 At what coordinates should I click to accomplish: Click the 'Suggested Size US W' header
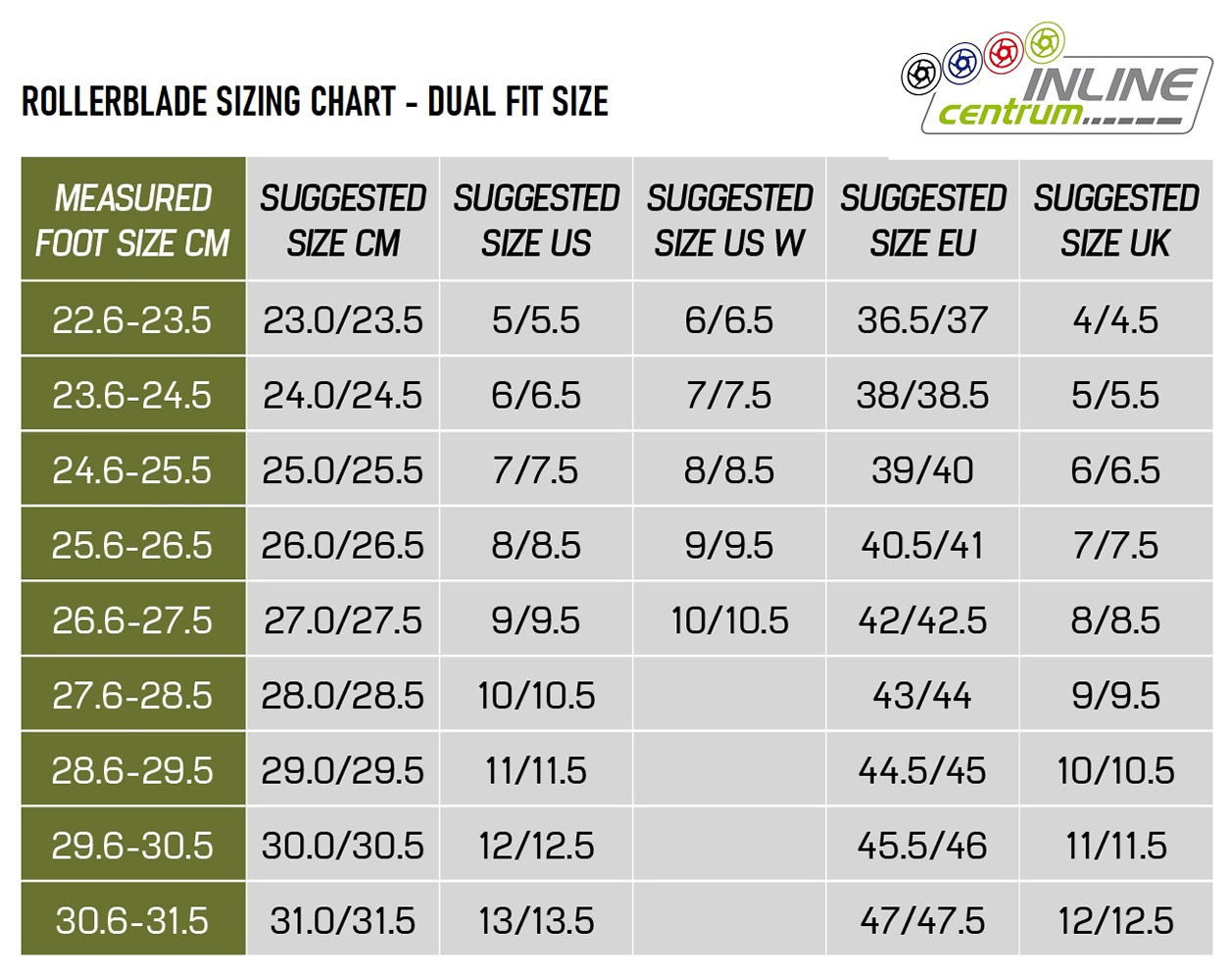(729, 220)
